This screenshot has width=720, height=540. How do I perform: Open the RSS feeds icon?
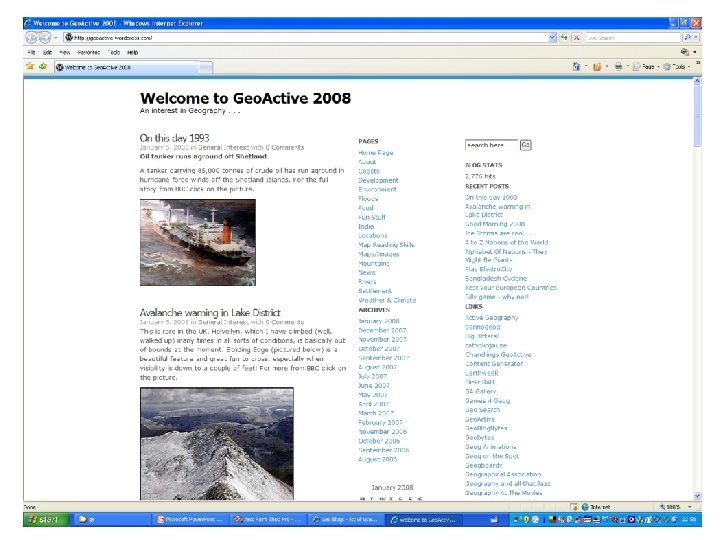point(597,67)
